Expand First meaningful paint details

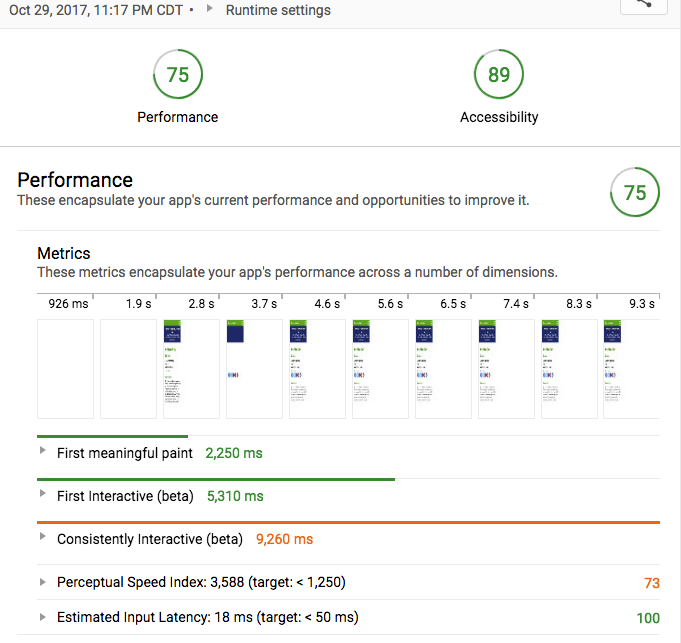pyautogui.click(x=42, y=452)
